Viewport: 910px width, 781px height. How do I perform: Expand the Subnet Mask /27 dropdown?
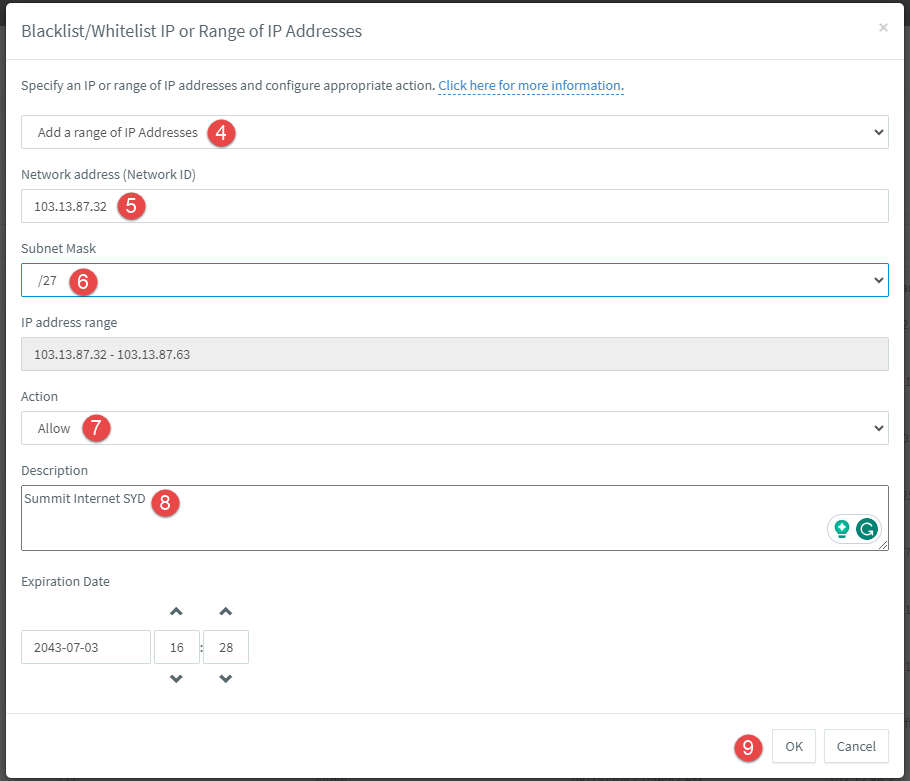(455, 280)
